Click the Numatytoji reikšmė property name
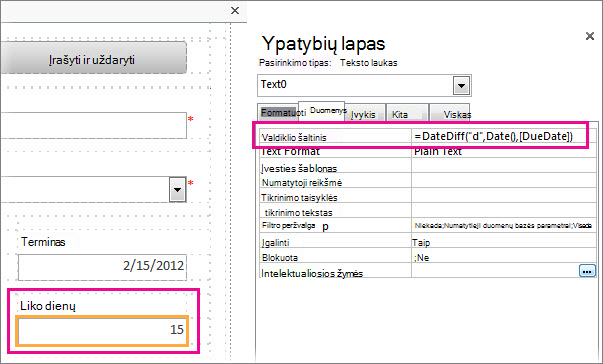This screenshot has height=364, width=603. tap(302, 183)
